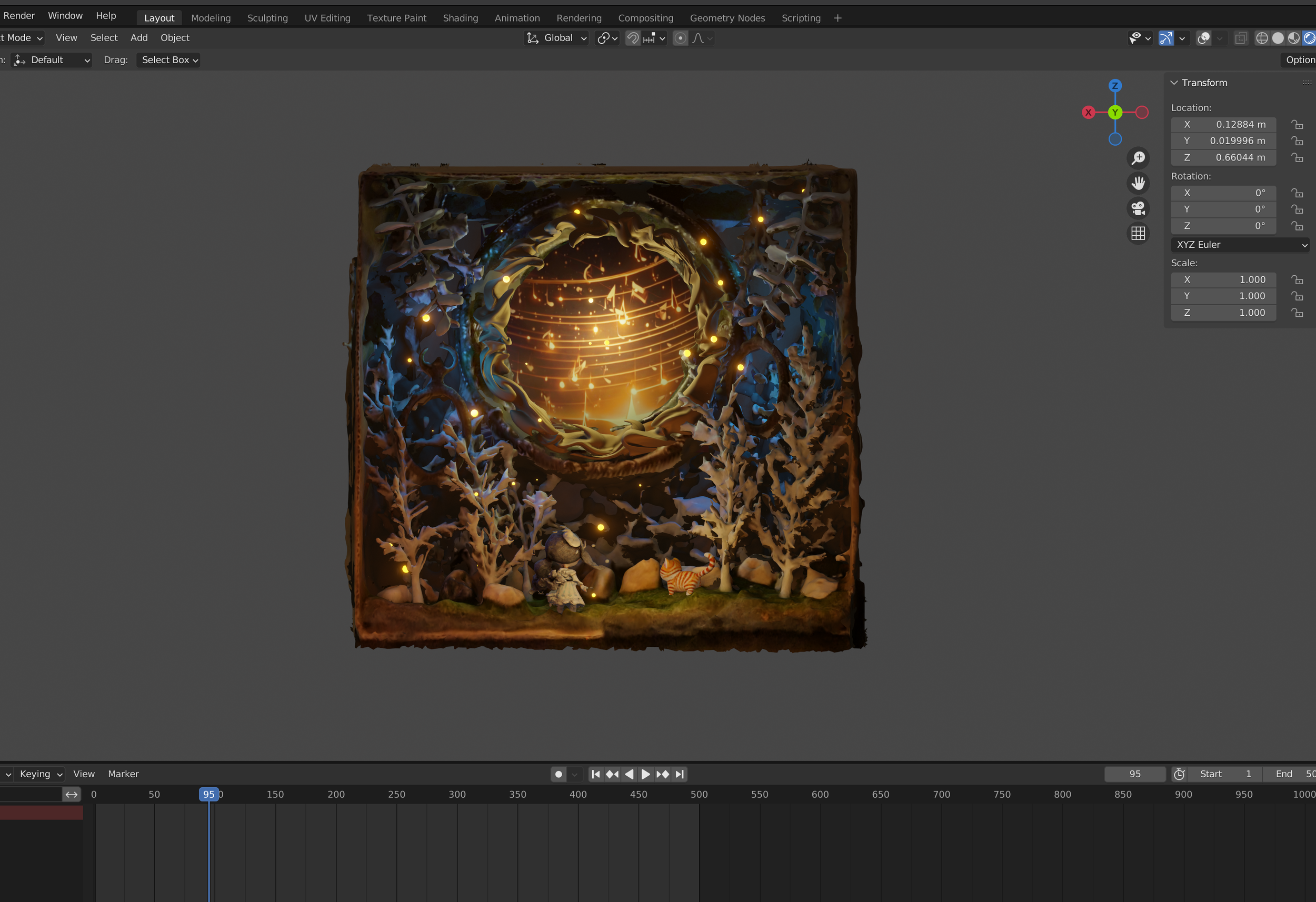Open the gizmo options dropdown arrow
The image size is (1316, 902).
click(x=1182, y=38)
